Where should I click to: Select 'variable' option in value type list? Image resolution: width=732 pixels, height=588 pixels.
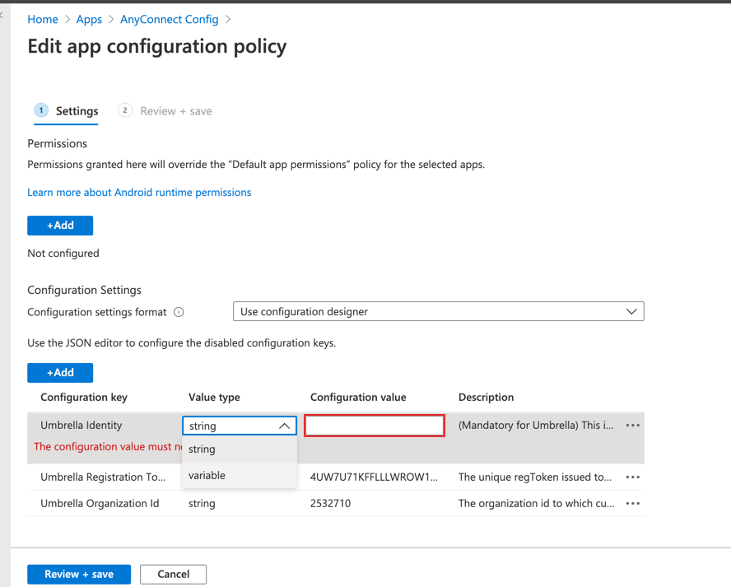(x=239, y=476)
